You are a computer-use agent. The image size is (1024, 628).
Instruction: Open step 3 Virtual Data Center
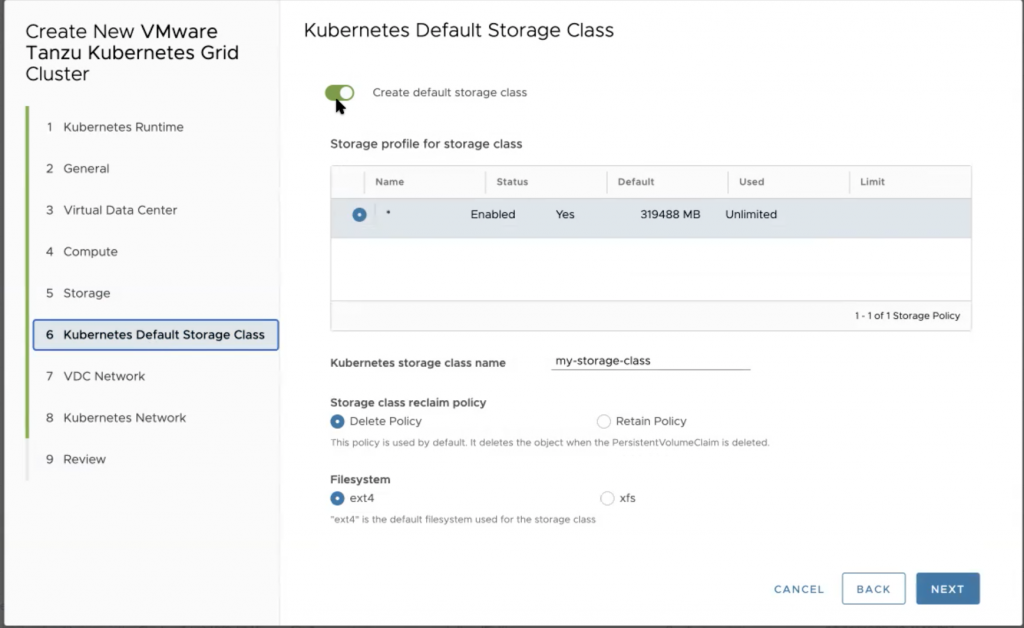120,210
